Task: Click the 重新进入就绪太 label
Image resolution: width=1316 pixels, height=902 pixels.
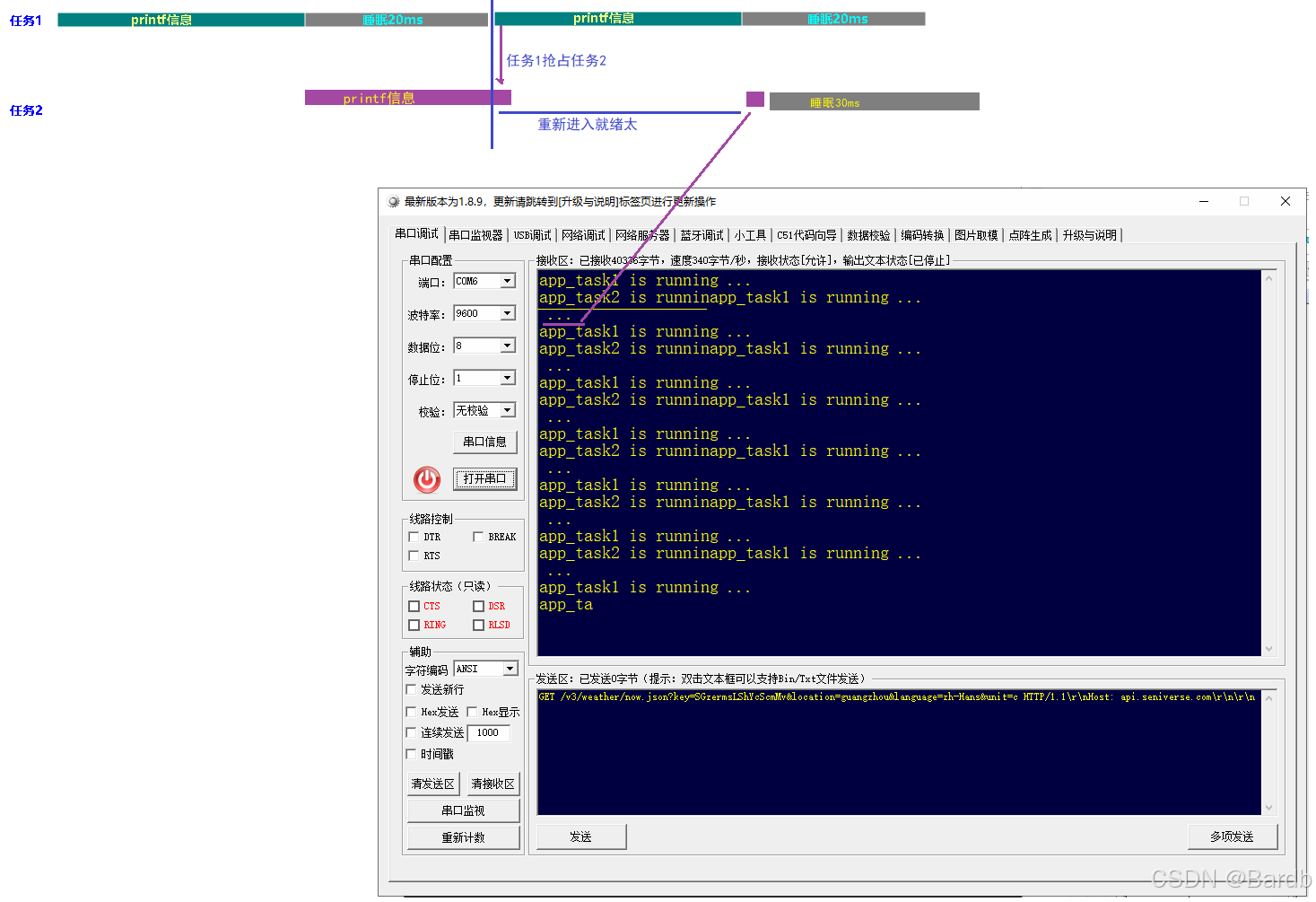Action: [x=588, y=125]
